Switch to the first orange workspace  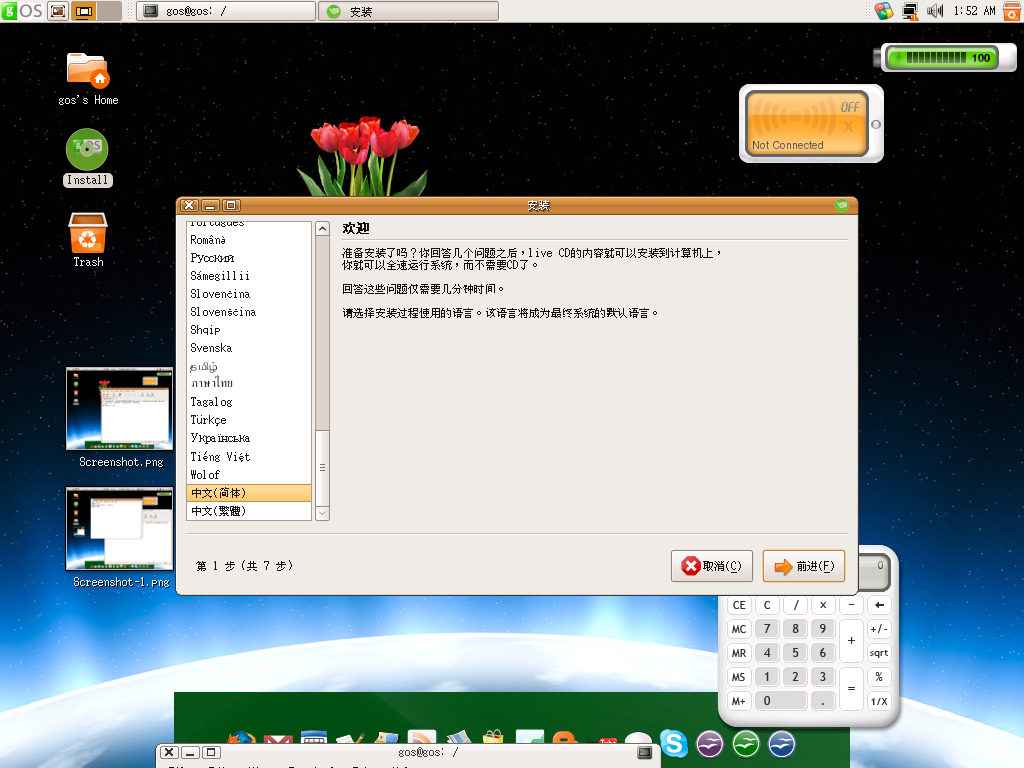84,11
